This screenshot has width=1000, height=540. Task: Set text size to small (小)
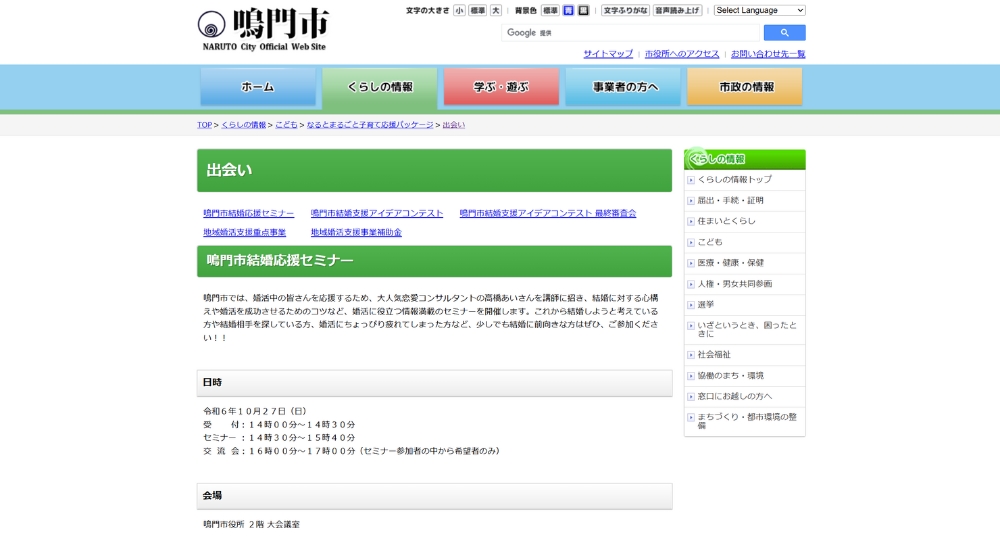pyautogui.click(x=459, y=10)
